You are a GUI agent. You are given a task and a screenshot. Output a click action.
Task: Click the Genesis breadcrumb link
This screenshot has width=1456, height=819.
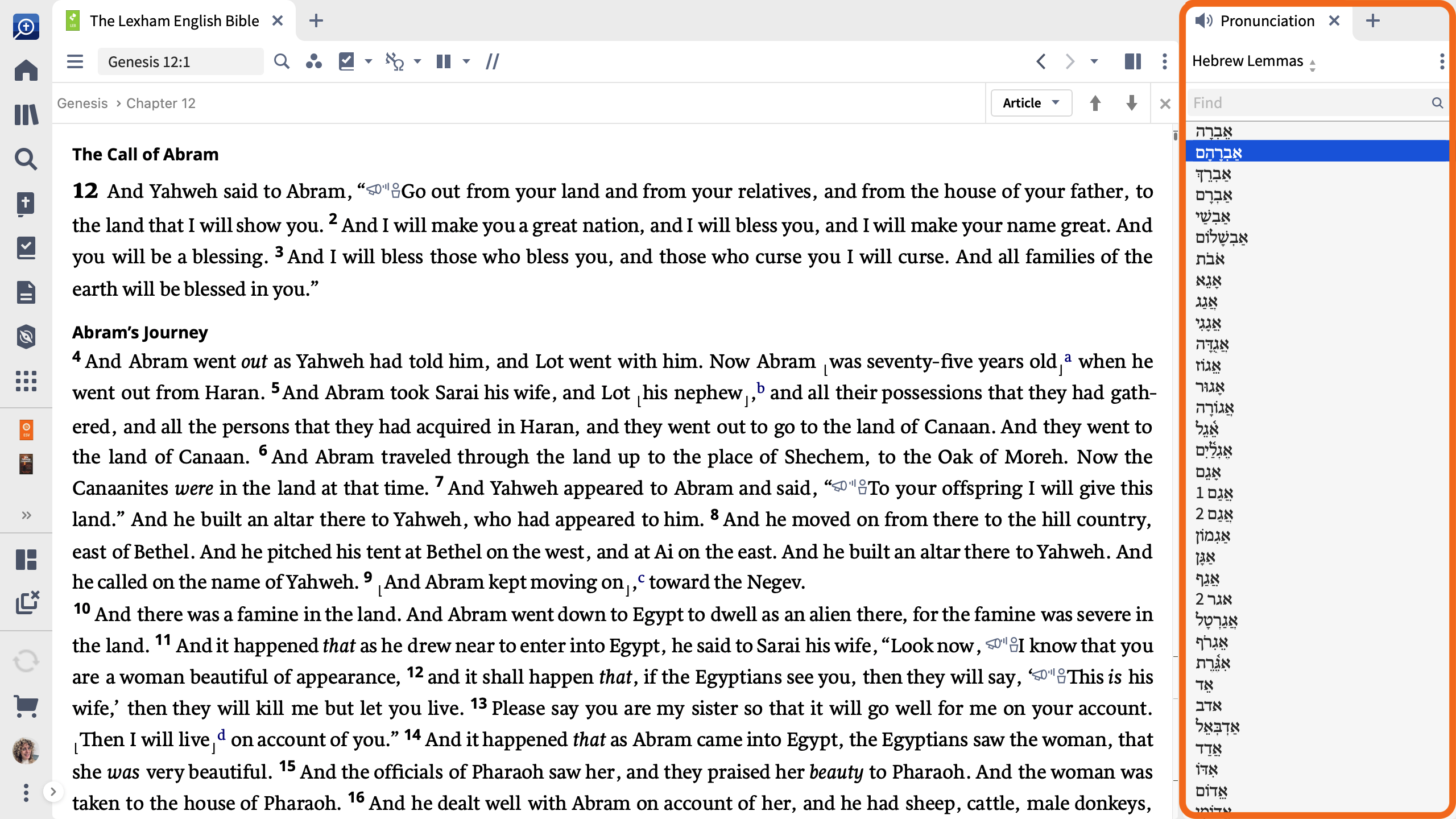[82, 103]
